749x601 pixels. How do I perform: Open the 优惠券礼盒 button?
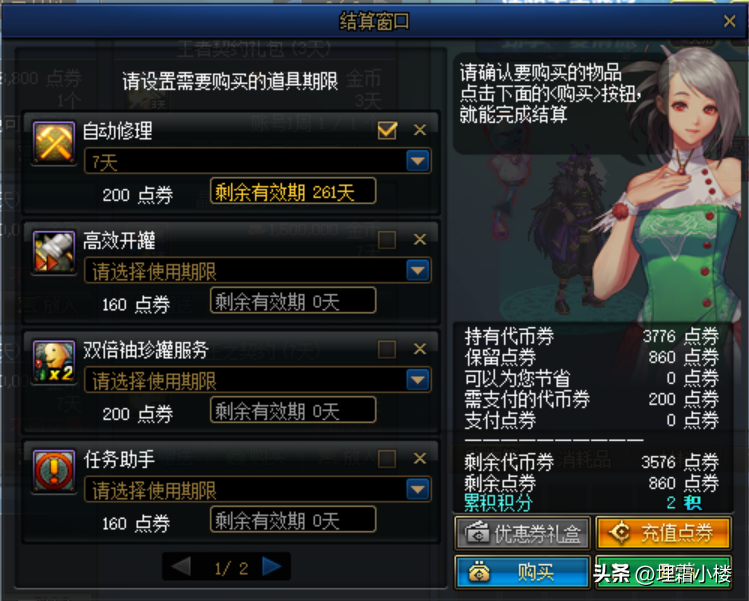pyautogui.click(x=523, y=533)
